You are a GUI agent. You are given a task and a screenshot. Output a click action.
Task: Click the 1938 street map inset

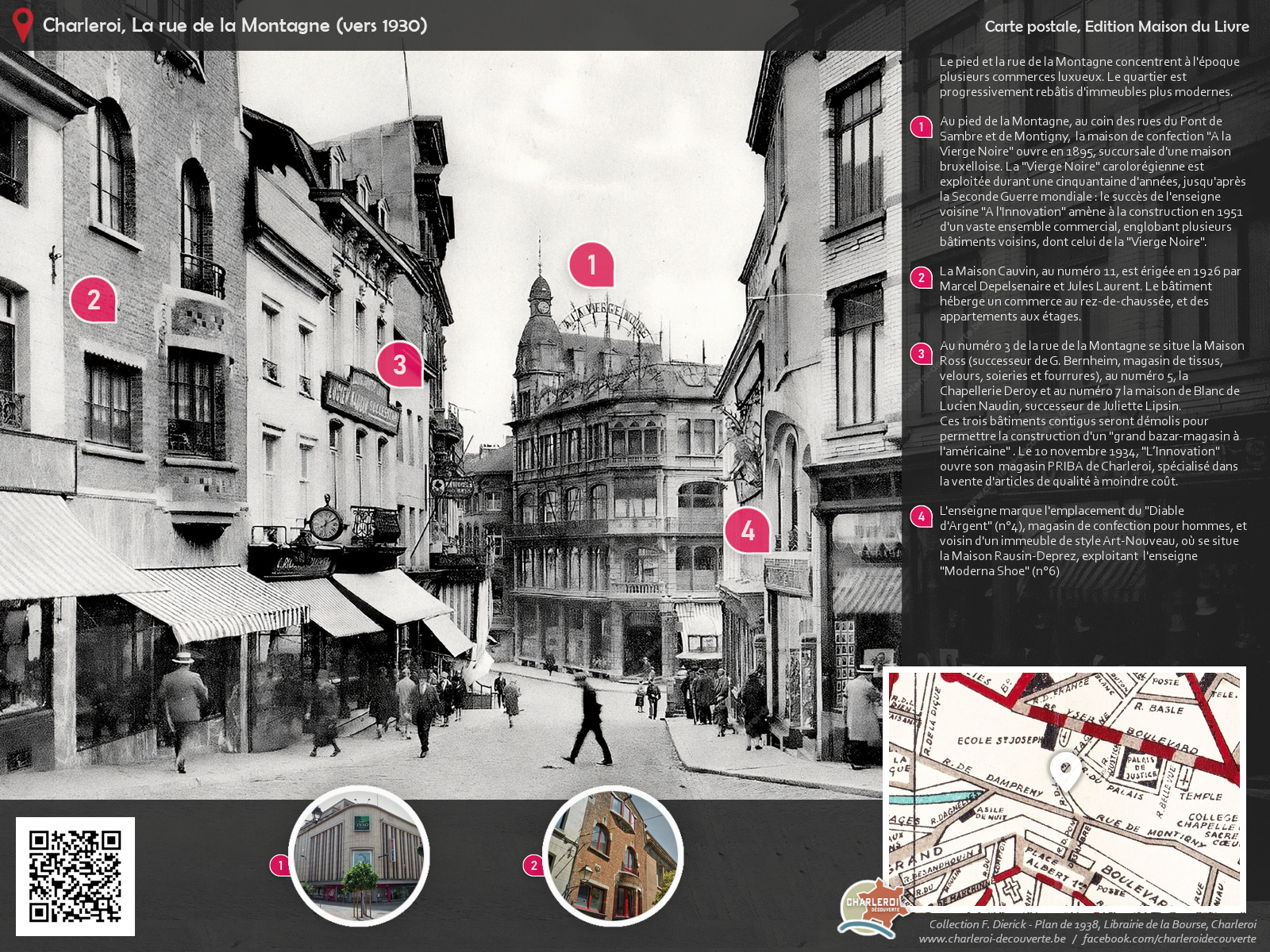pyautogui.click(x=1064, y=789)
